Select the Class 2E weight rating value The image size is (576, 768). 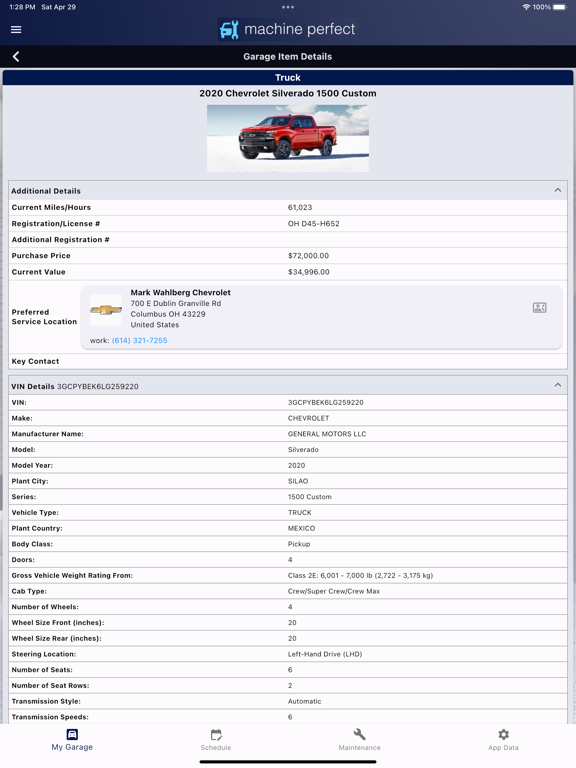[x=360, y=576]
